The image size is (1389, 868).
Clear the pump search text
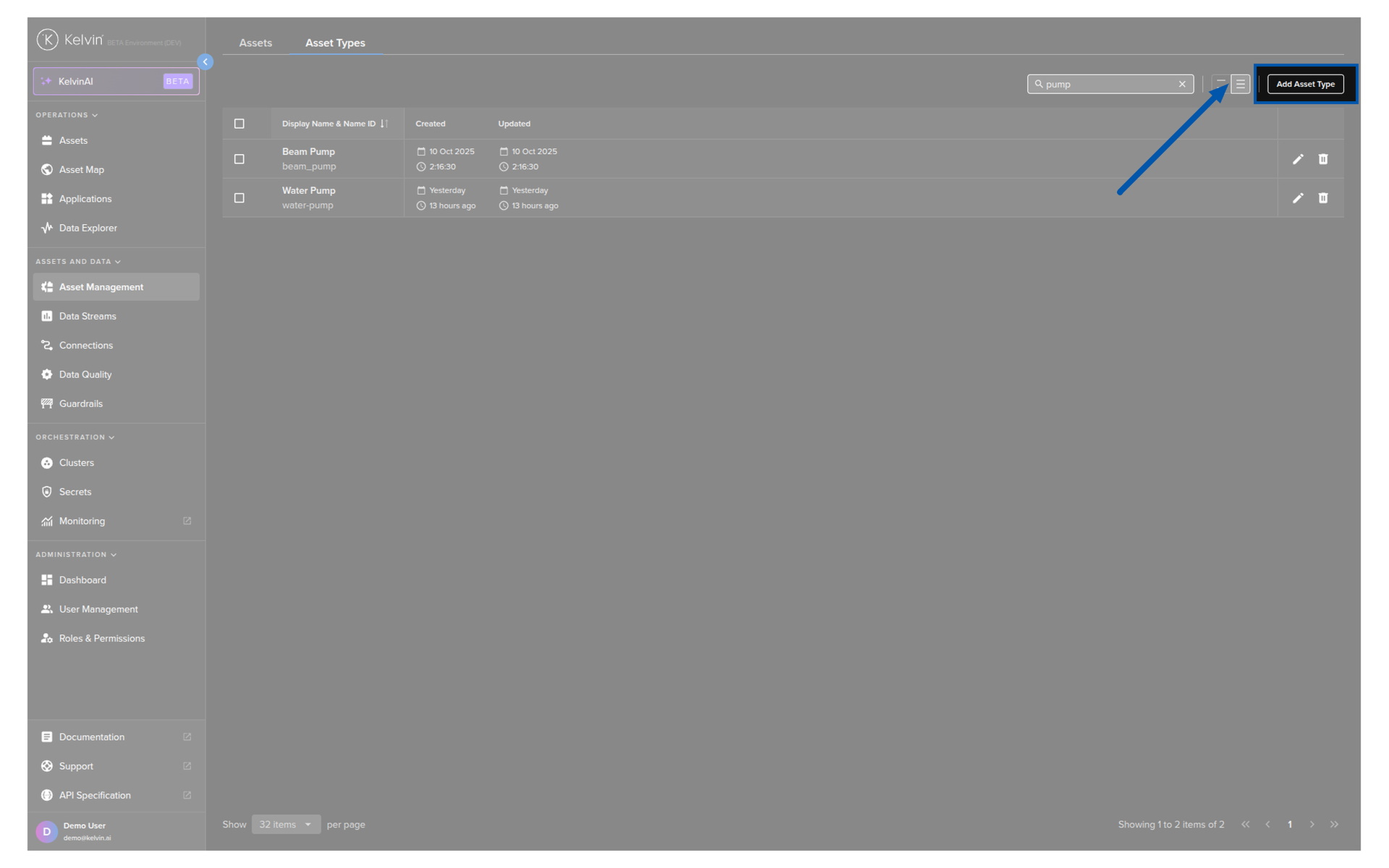point(1182,85)
